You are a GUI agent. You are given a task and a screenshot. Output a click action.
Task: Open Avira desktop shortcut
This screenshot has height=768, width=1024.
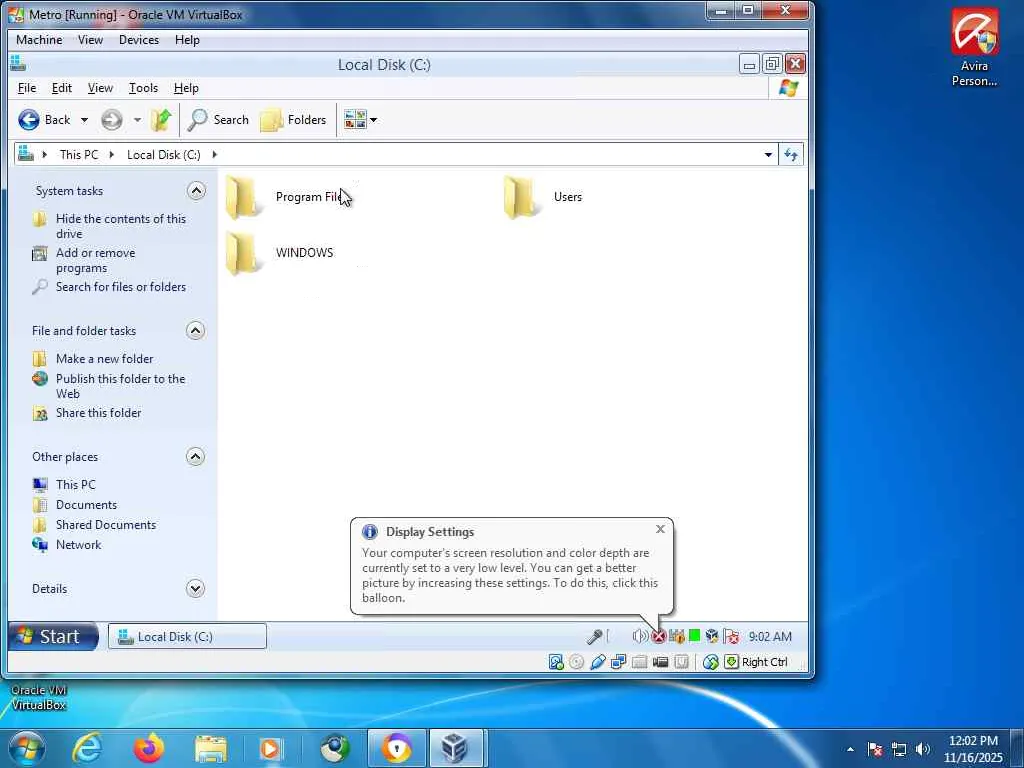coord(974,47)
